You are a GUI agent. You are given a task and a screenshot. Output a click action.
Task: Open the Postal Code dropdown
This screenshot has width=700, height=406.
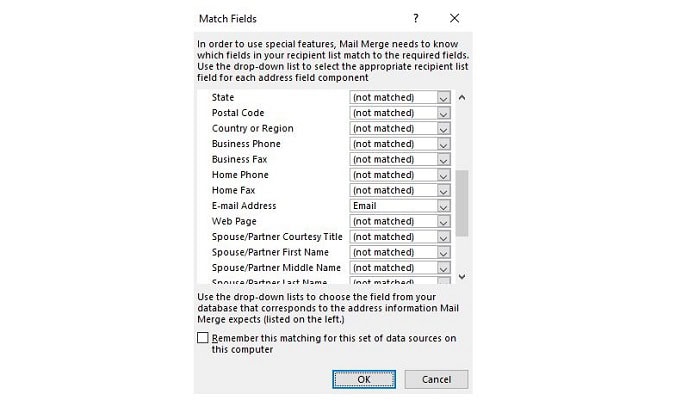pyautogui.click(x=444, y=113)
